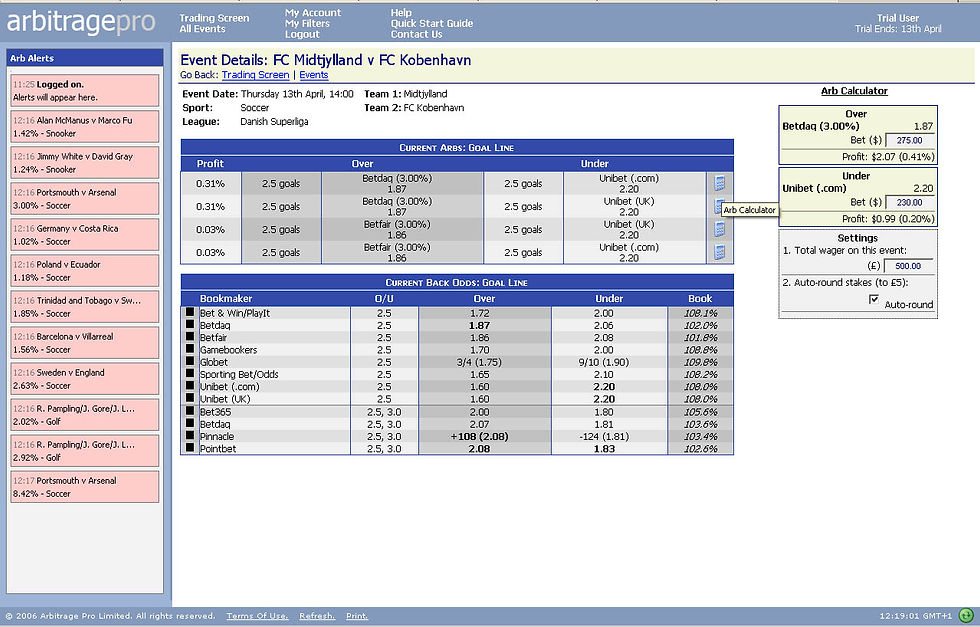Click Pointbet's Under odds 1.83
980x627 pixels.
[604, 449]
